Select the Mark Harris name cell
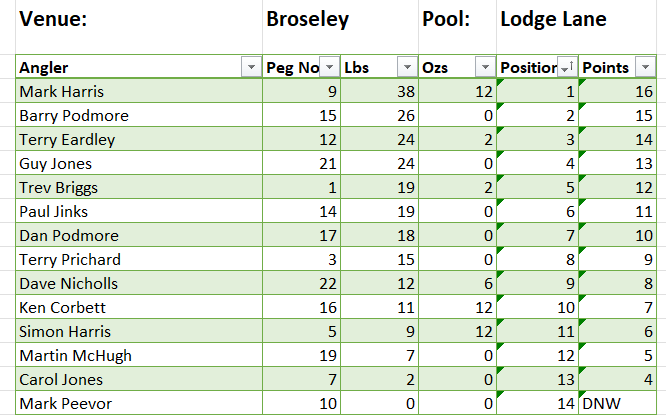 point(139,91)
